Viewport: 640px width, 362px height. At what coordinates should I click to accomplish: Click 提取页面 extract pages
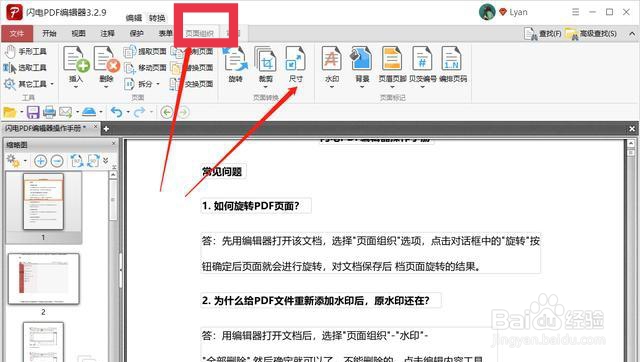point(145,51)
